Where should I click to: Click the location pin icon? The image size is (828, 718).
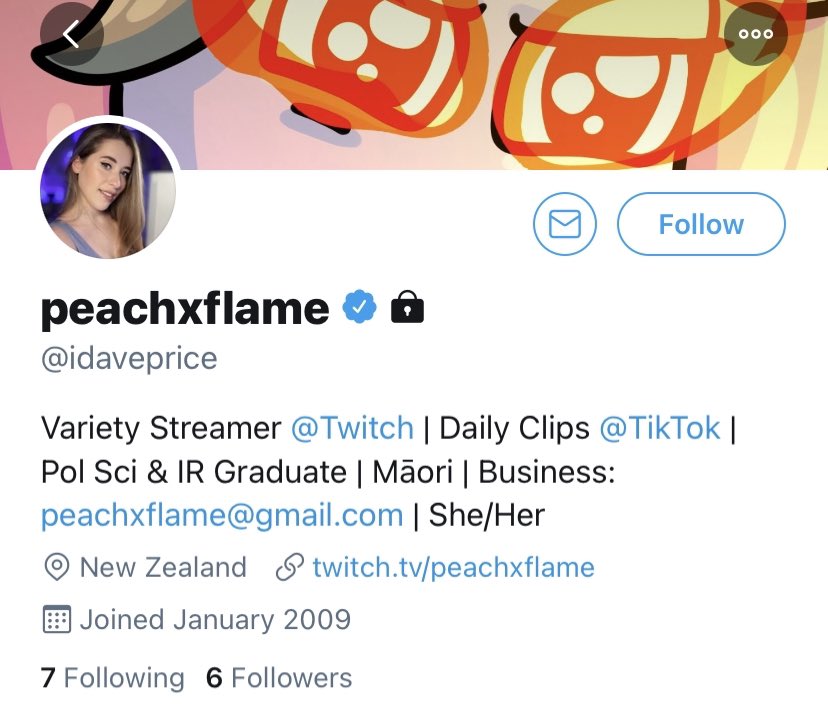click(57, 568)
